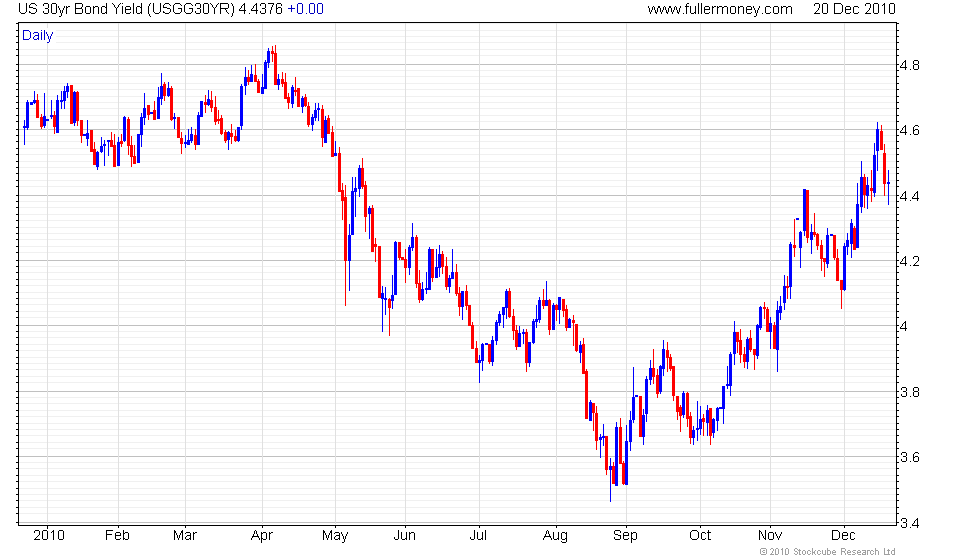Viewport: 980px width, 560px height.
Task: Select the 'Nov' x-axis label
Action: 770,536
